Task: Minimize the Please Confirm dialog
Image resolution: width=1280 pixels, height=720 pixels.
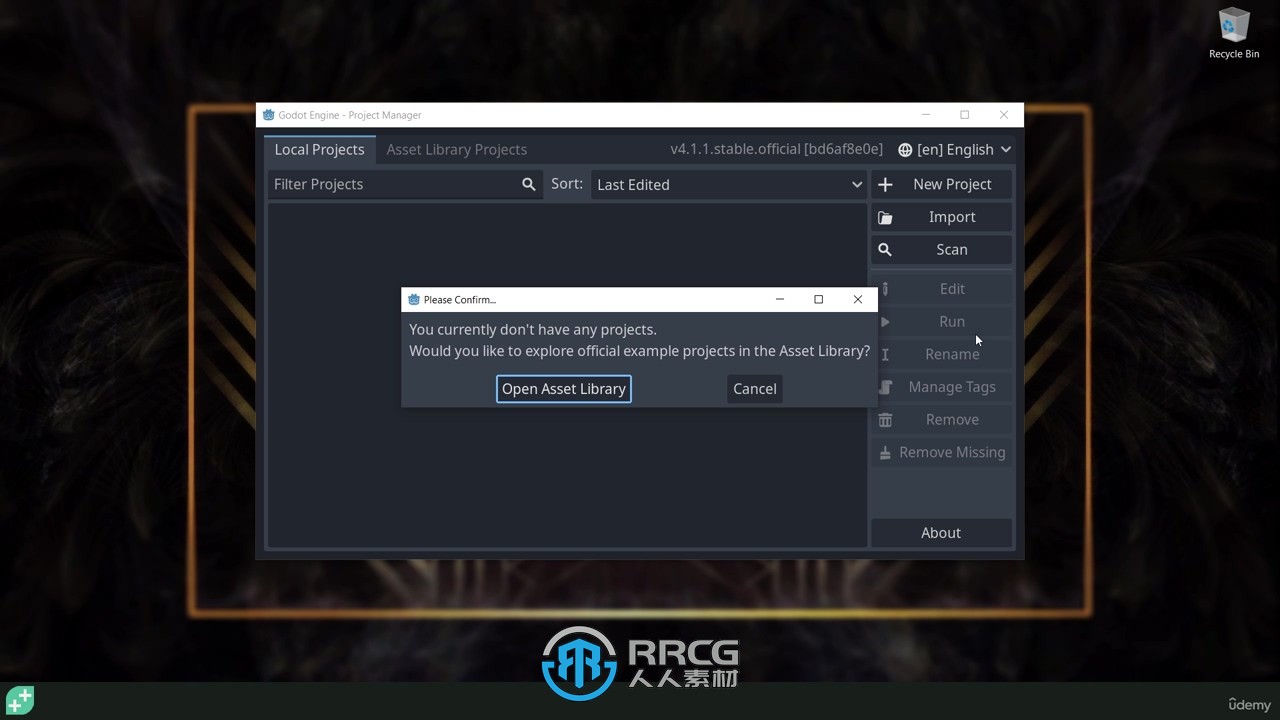Action: tap(780, 299)
